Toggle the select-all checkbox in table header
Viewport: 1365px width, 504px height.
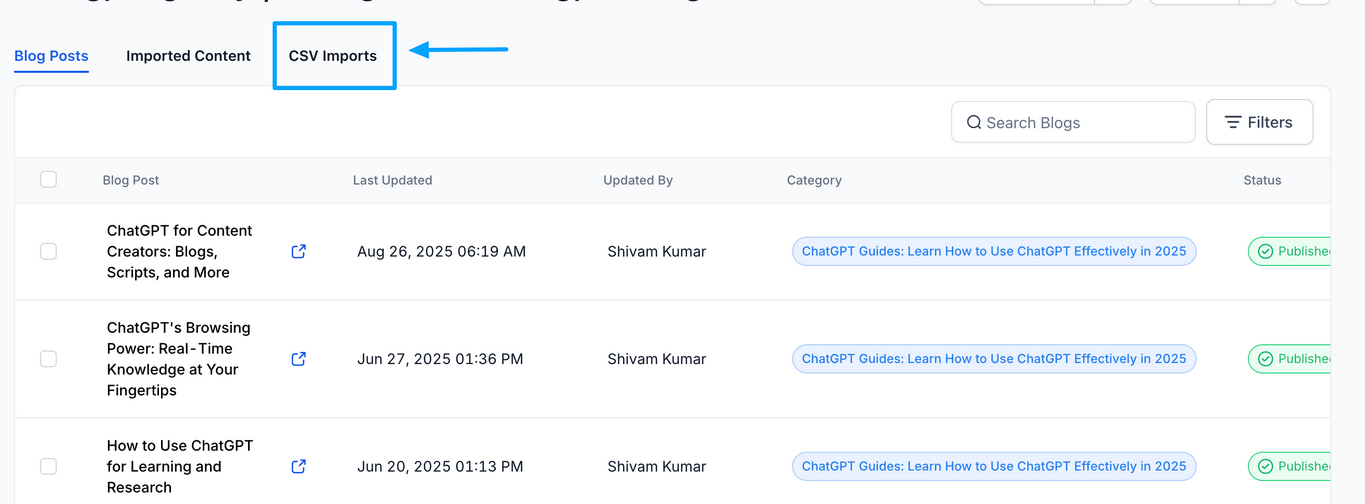(x=48, y=180)
